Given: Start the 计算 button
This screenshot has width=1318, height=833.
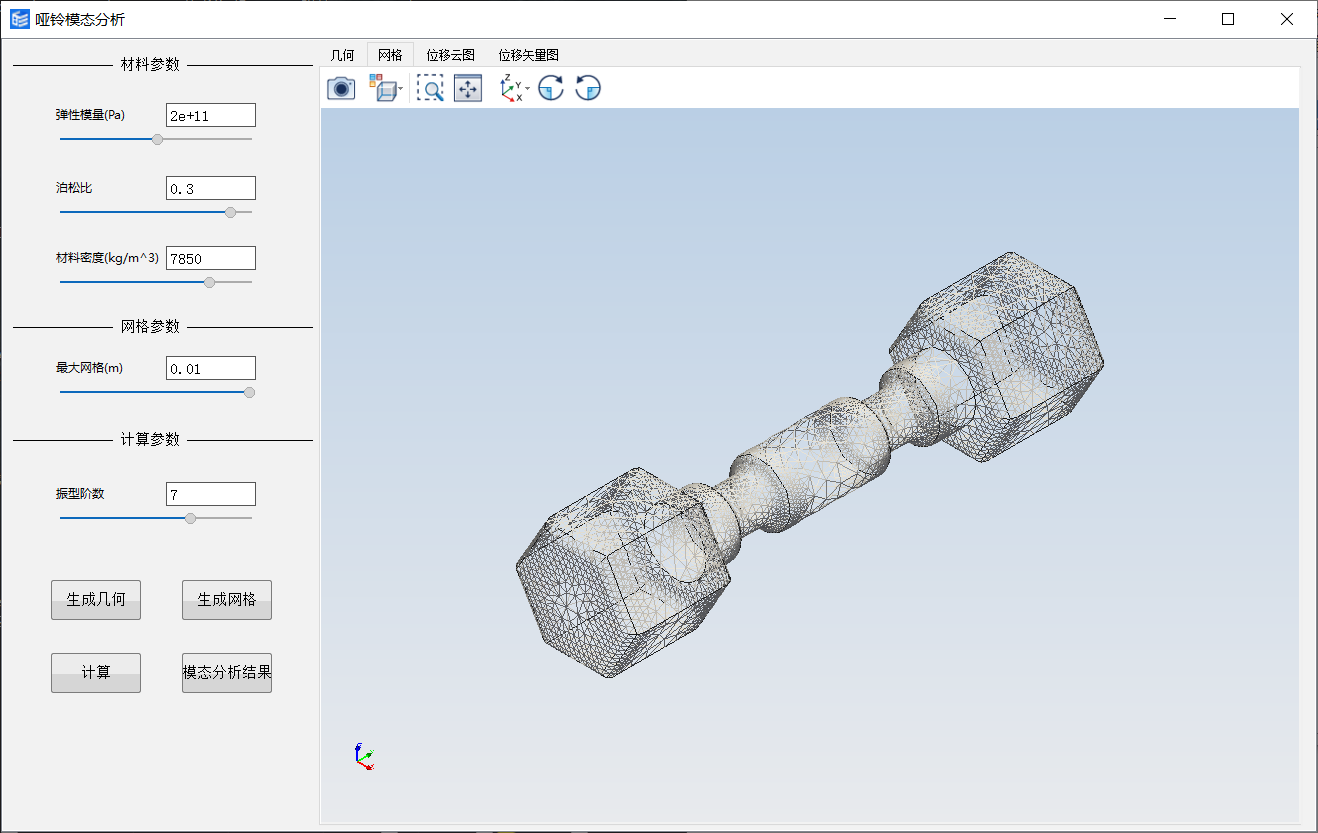Looking at the screenshot, I should [x=96, y=673].
